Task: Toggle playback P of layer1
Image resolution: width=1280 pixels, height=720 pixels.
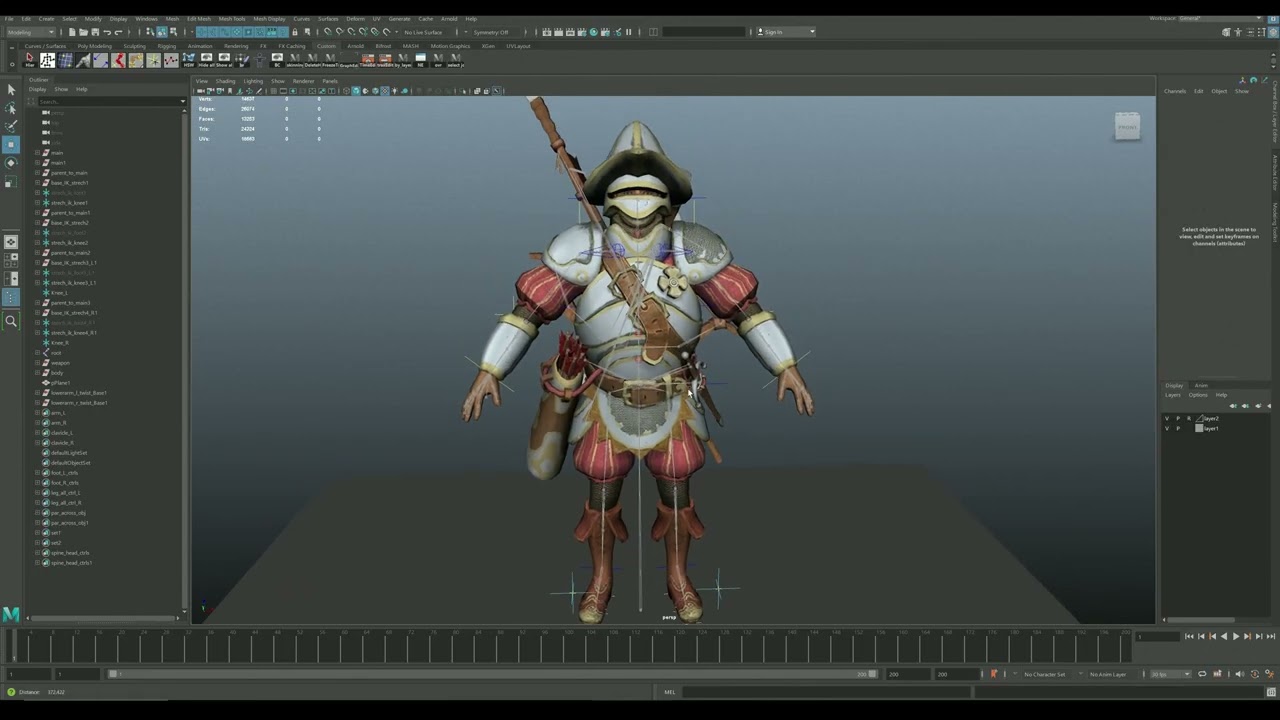Action: pos(1178,428)
